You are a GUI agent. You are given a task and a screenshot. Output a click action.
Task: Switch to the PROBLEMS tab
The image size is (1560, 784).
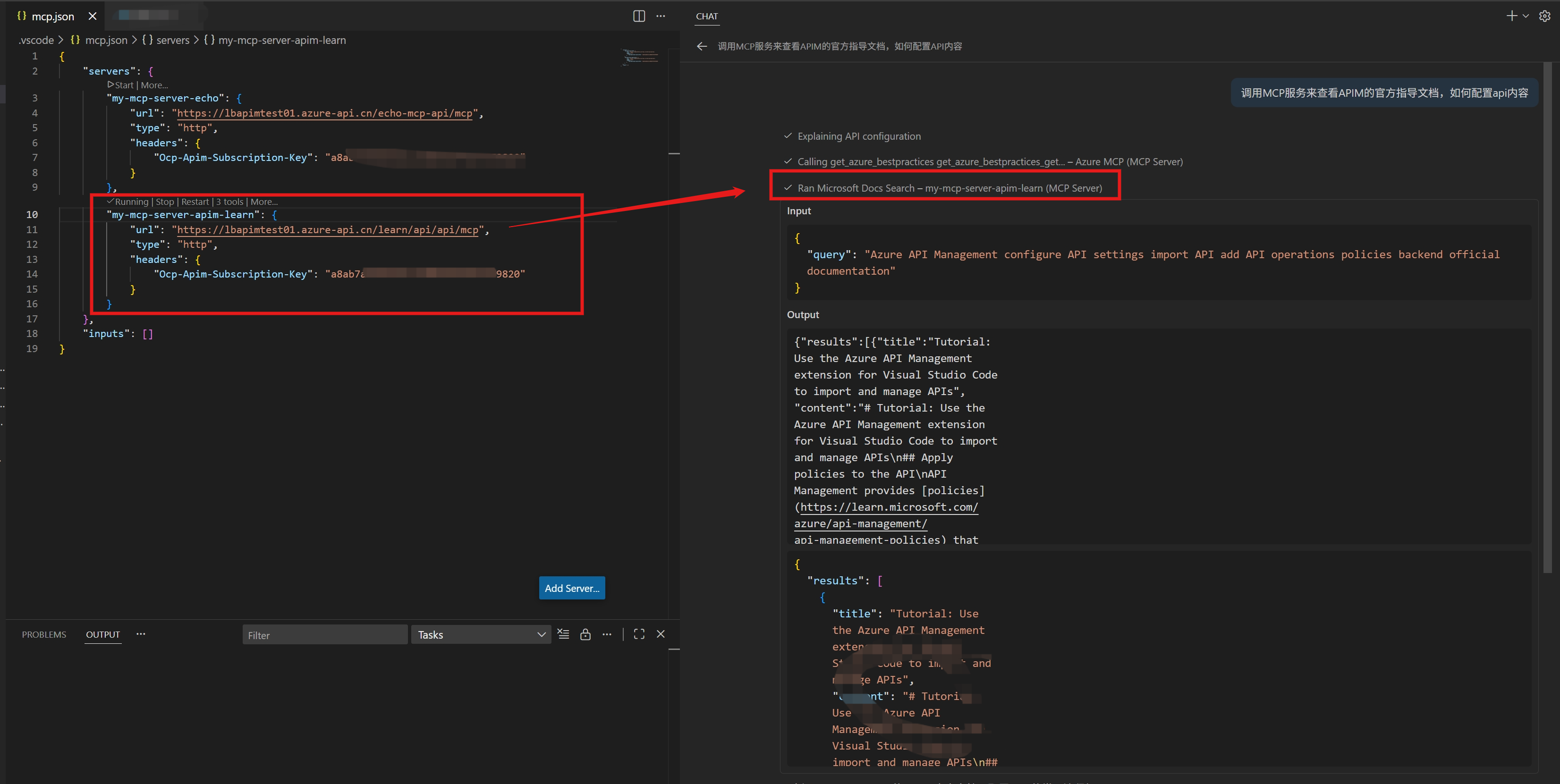click(43, 634)
